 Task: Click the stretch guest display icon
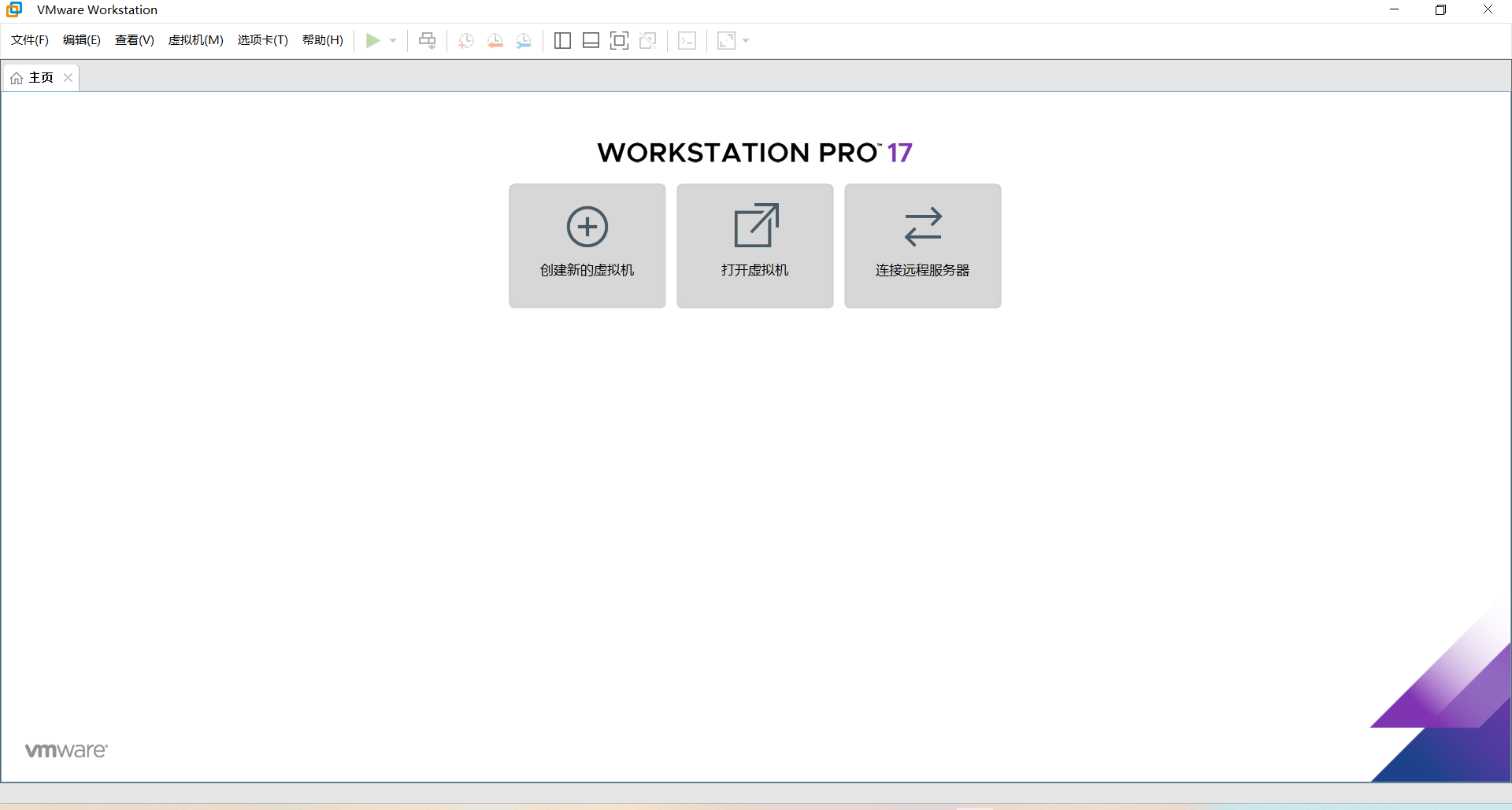click(726, 41)
